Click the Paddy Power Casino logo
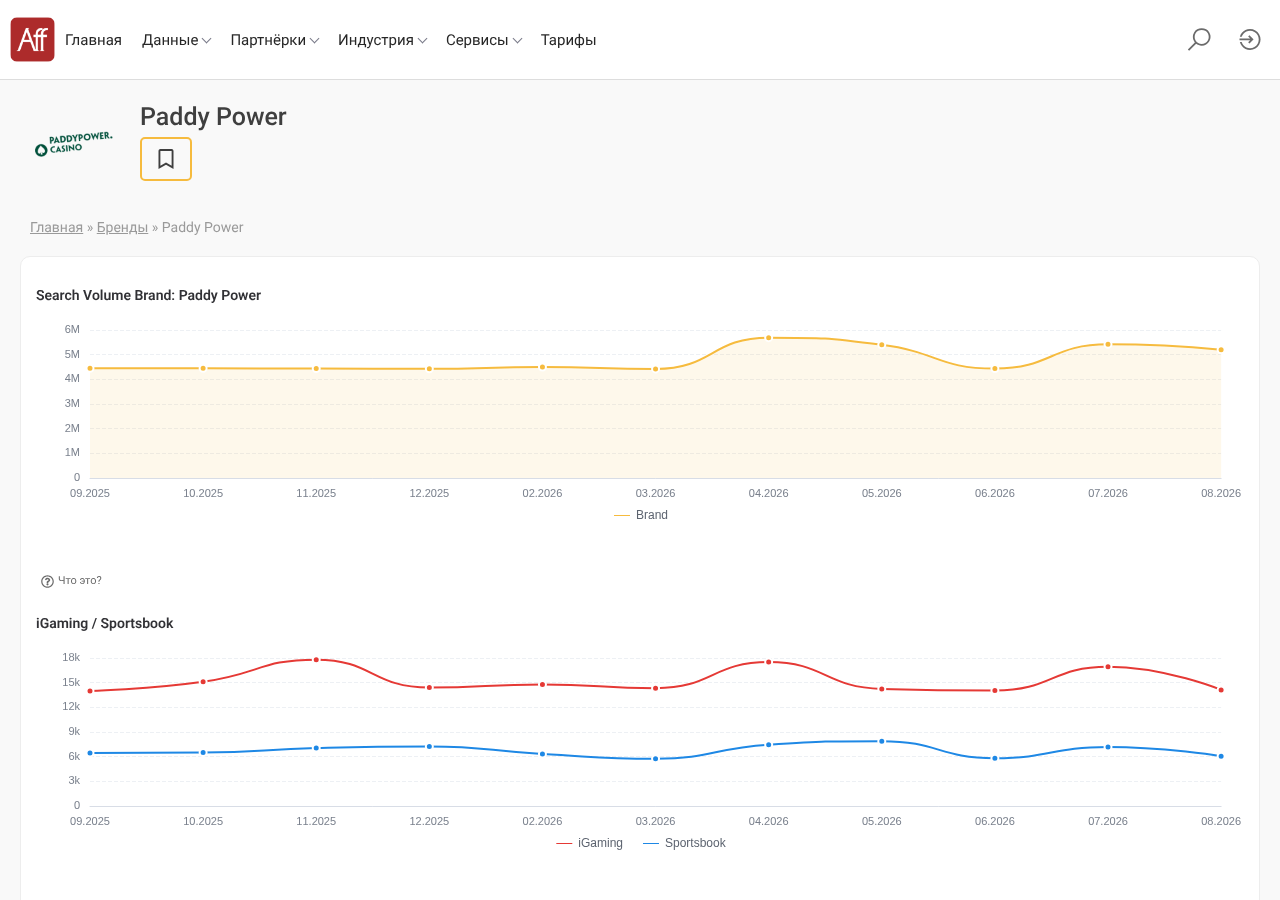The height and width of the screenshot is (900, 1280). click(x=73, y=145)
